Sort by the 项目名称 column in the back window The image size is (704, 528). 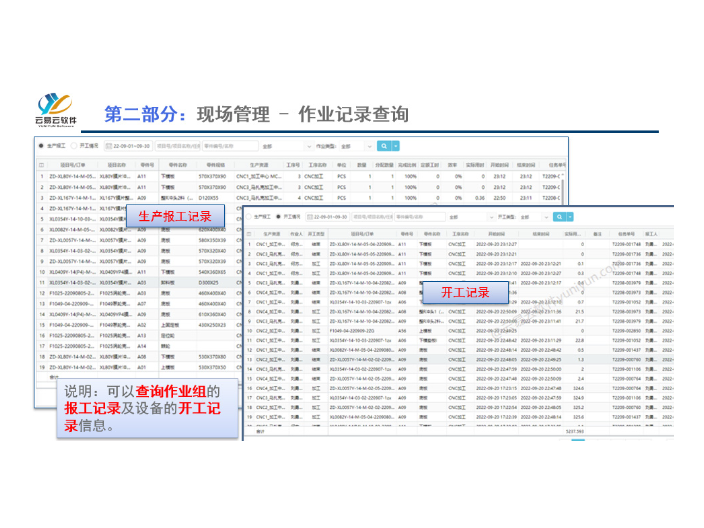click(117, 165)
